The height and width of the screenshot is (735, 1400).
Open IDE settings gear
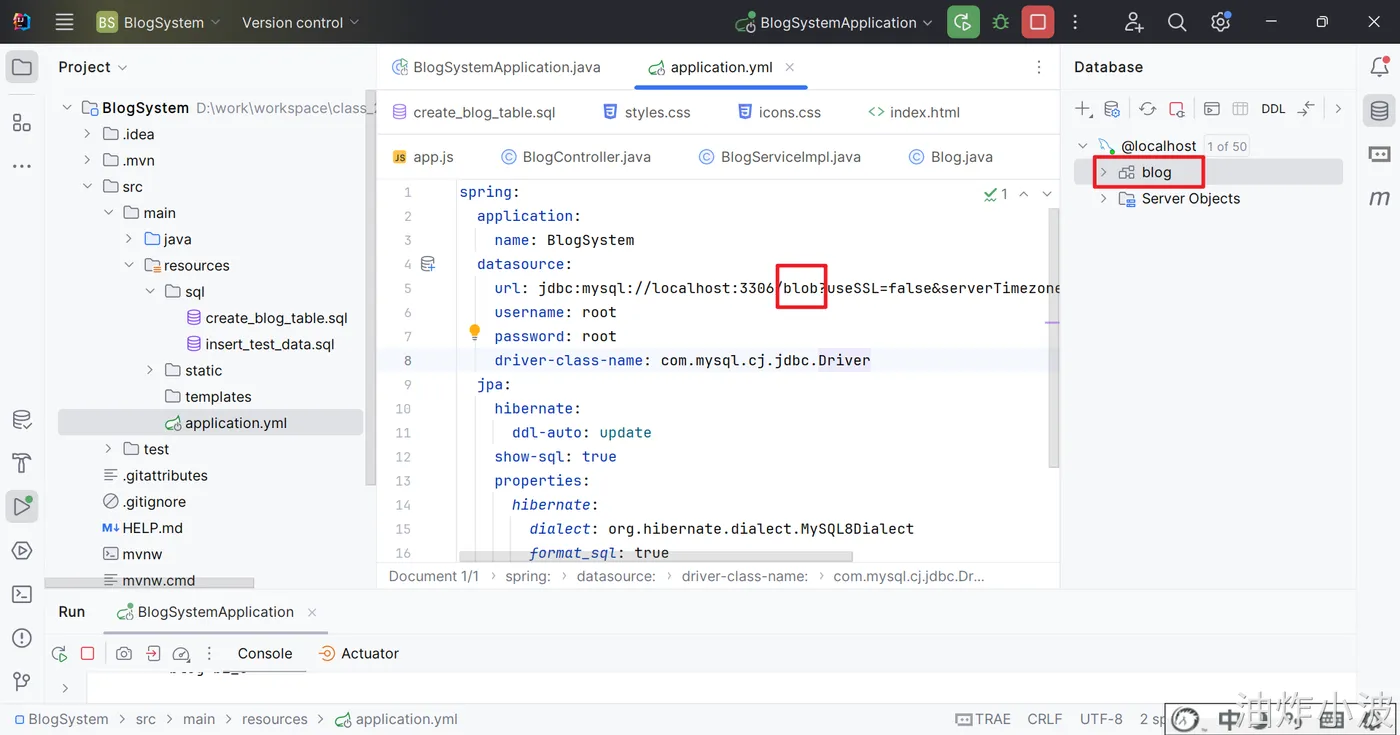click(x=1220, y=22)
